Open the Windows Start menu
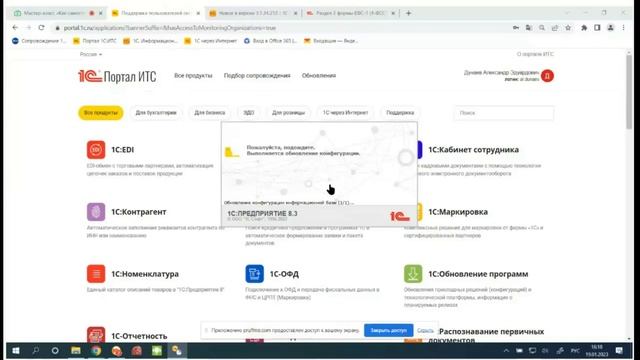This screenshot has width=640, height=360. click(x=16, y=351)
